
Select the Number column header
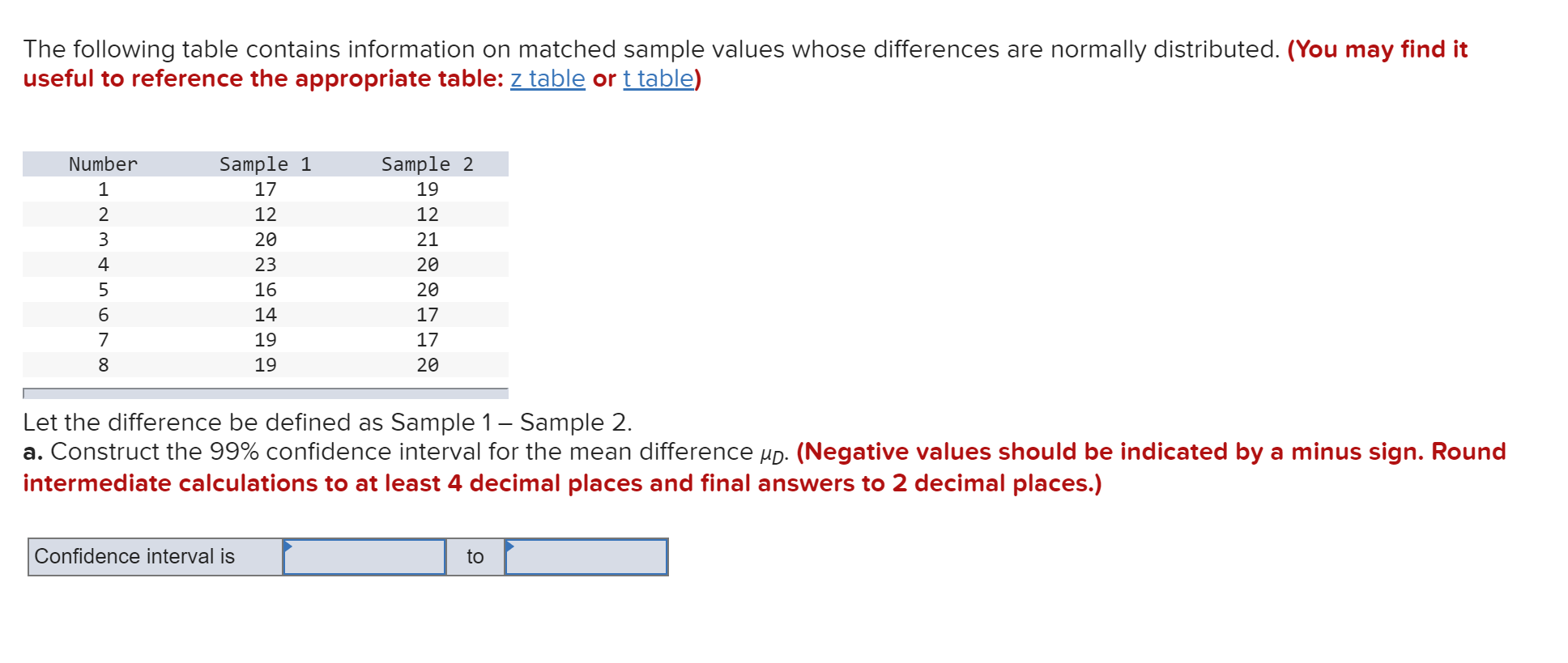coord(104,164)
